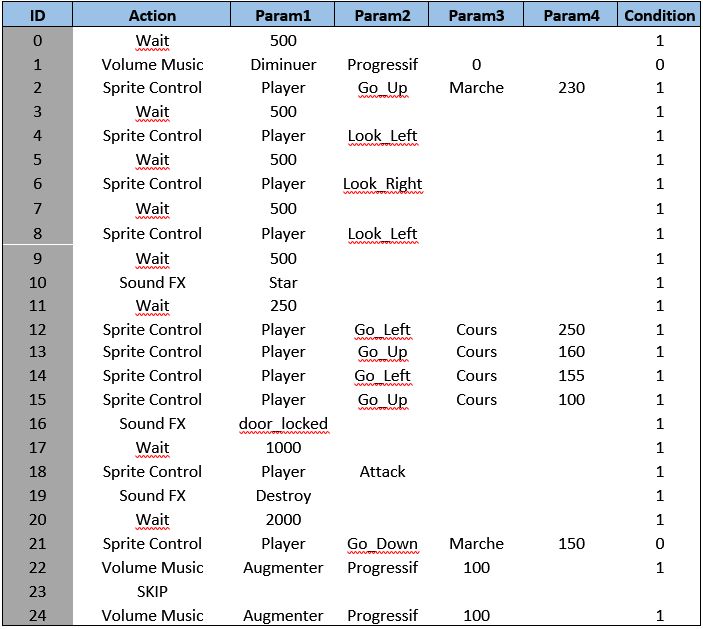Click the Diminuer cell in row 1
The image size is (703, 629).
click(283, 64)
